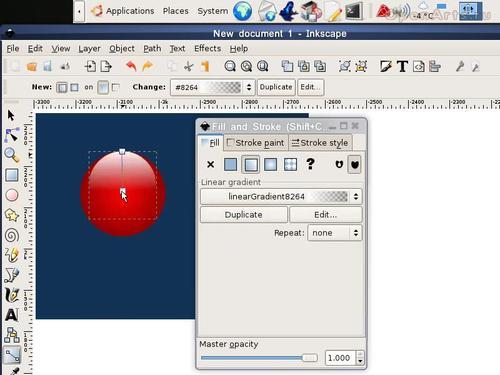Choose the Spiral tool
The width and height of the screenshot is (500, 375).
click(x=12, y=236)
